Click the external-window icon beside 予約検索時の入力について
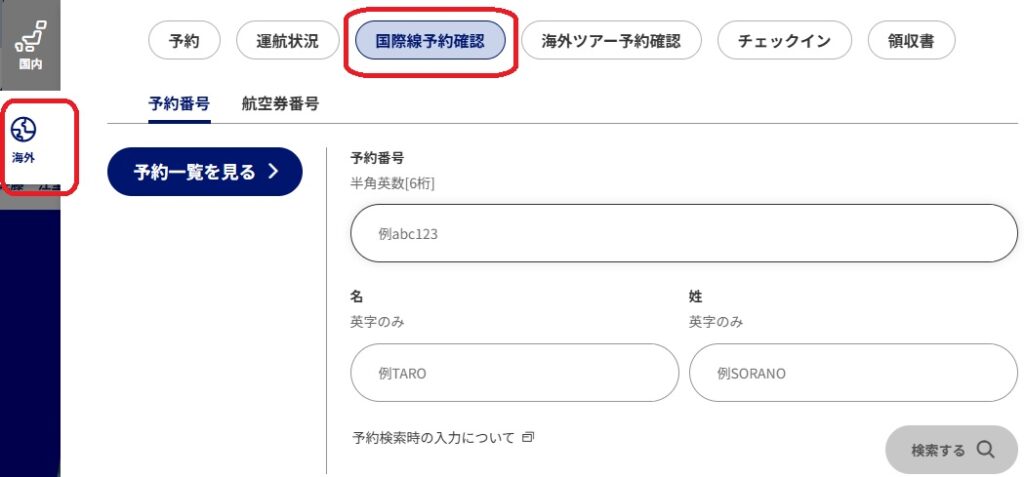Image resolution: width=1024 pixels, height=477 pixels. coord(528,437)
